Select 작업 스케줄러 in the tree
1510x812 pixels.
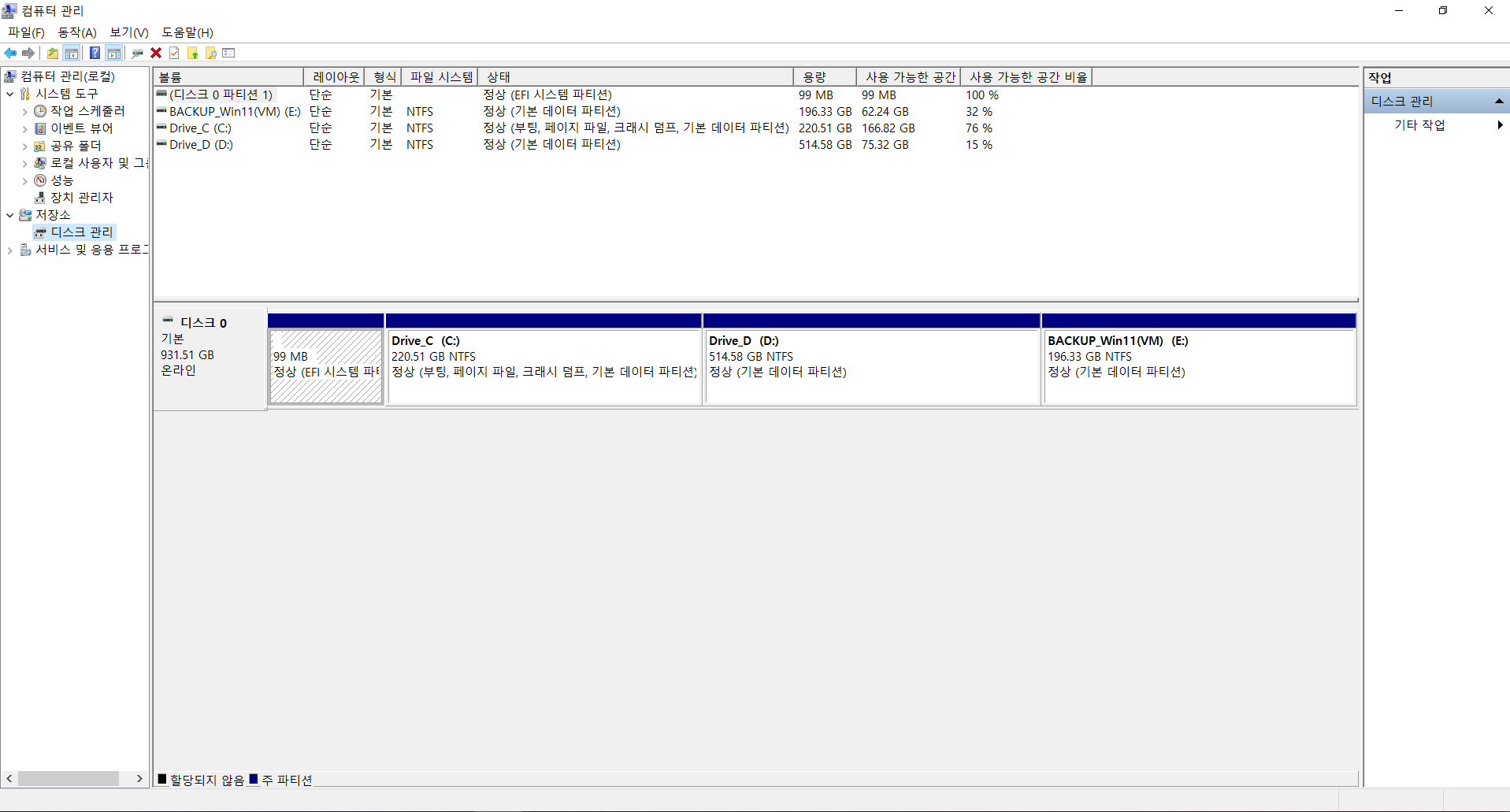(x=87, y=111)
